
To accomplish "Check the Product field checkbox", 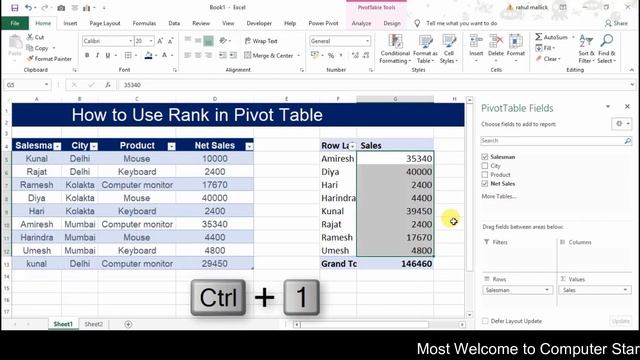I will [485, 175].
